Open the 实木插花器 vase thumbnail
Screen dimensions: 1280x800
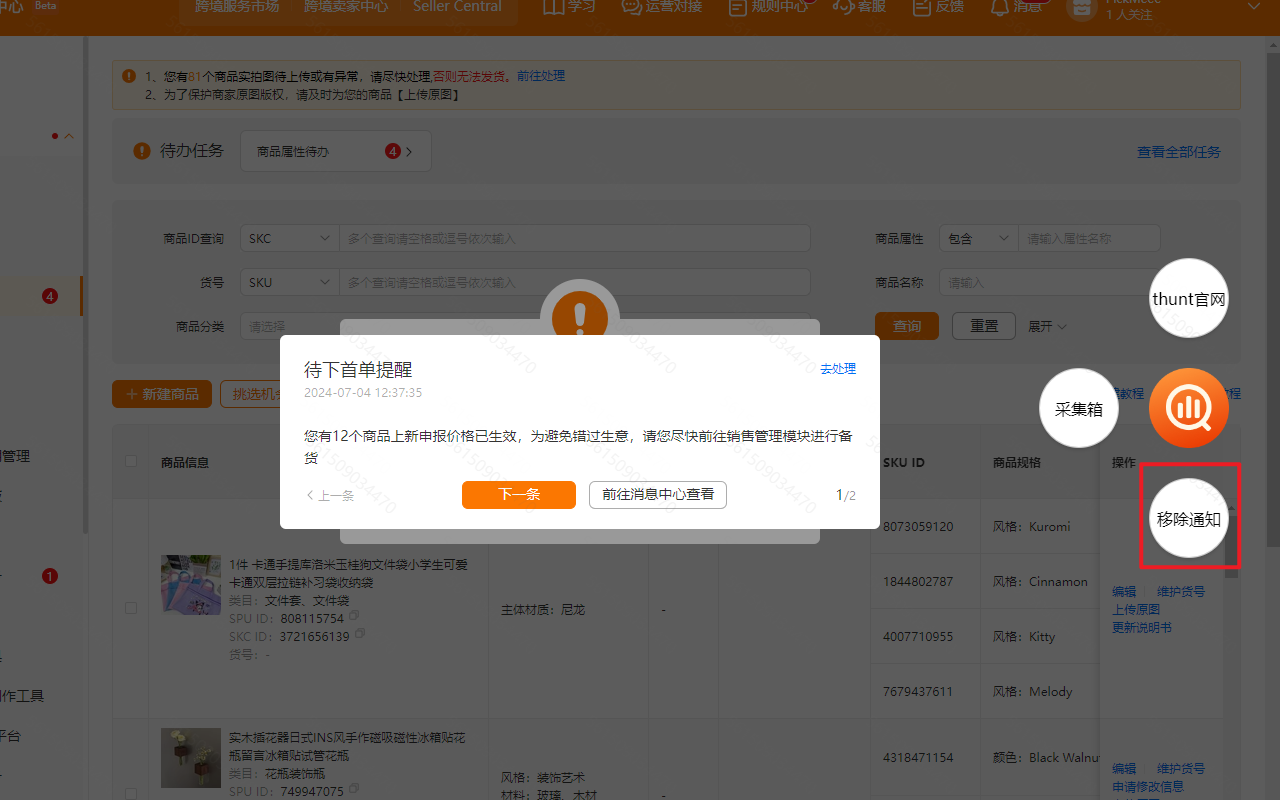point(191,758)
